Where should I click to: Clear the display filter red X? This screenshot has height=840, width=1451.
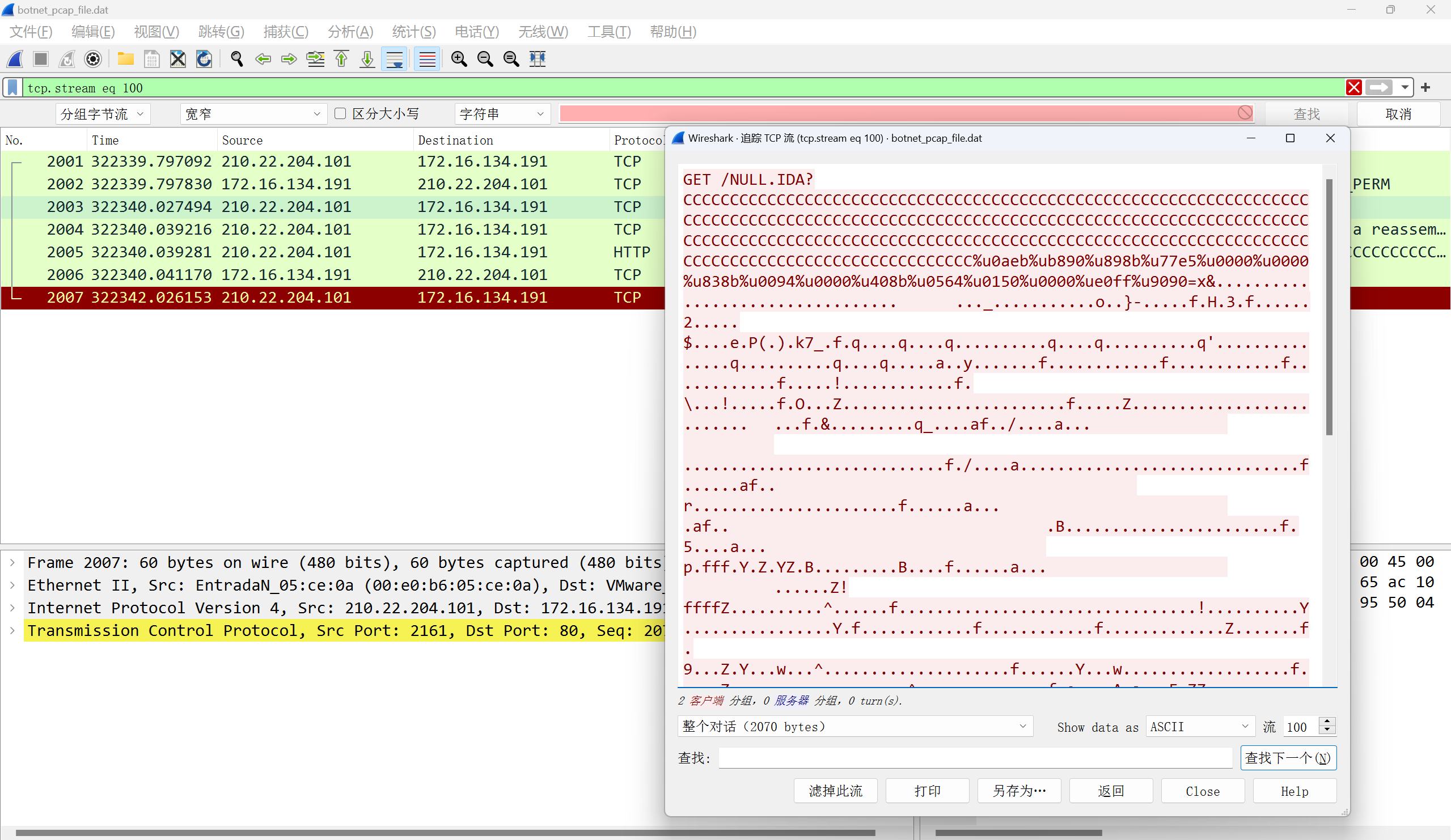tap(1353, 87)
